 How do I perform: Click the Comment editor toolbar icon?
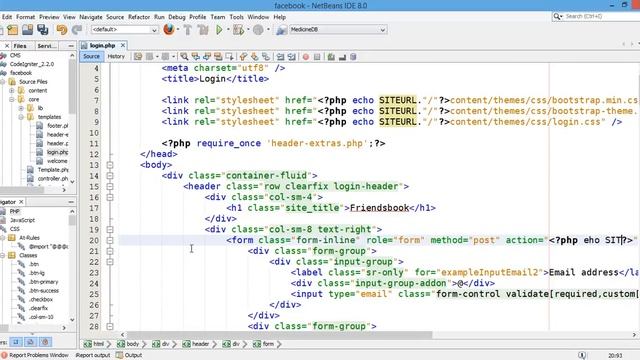point(331,57)
